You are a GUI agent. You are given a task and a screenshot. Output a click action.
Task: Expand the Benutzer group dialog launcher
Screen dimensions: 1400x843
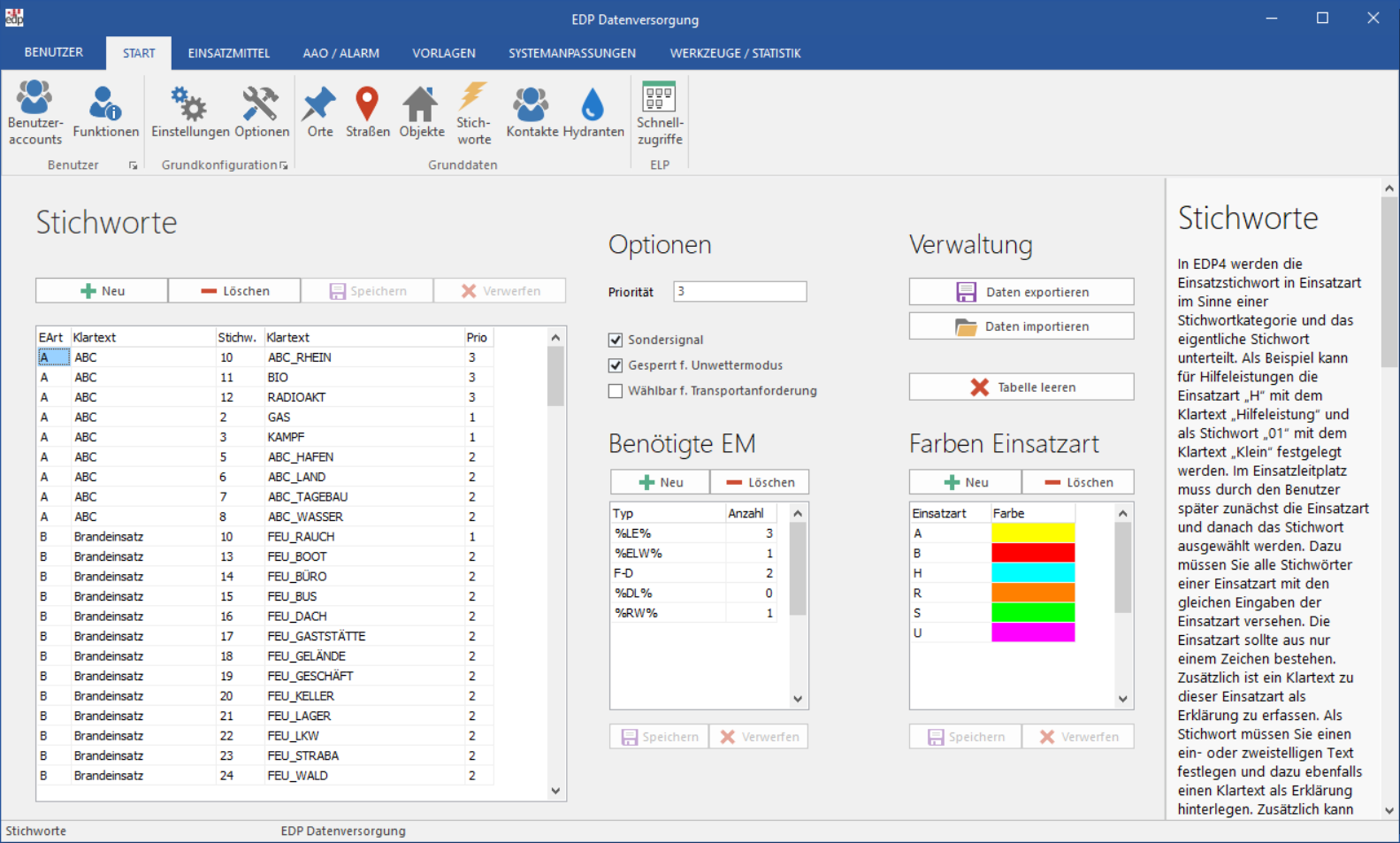pos(133,165)
